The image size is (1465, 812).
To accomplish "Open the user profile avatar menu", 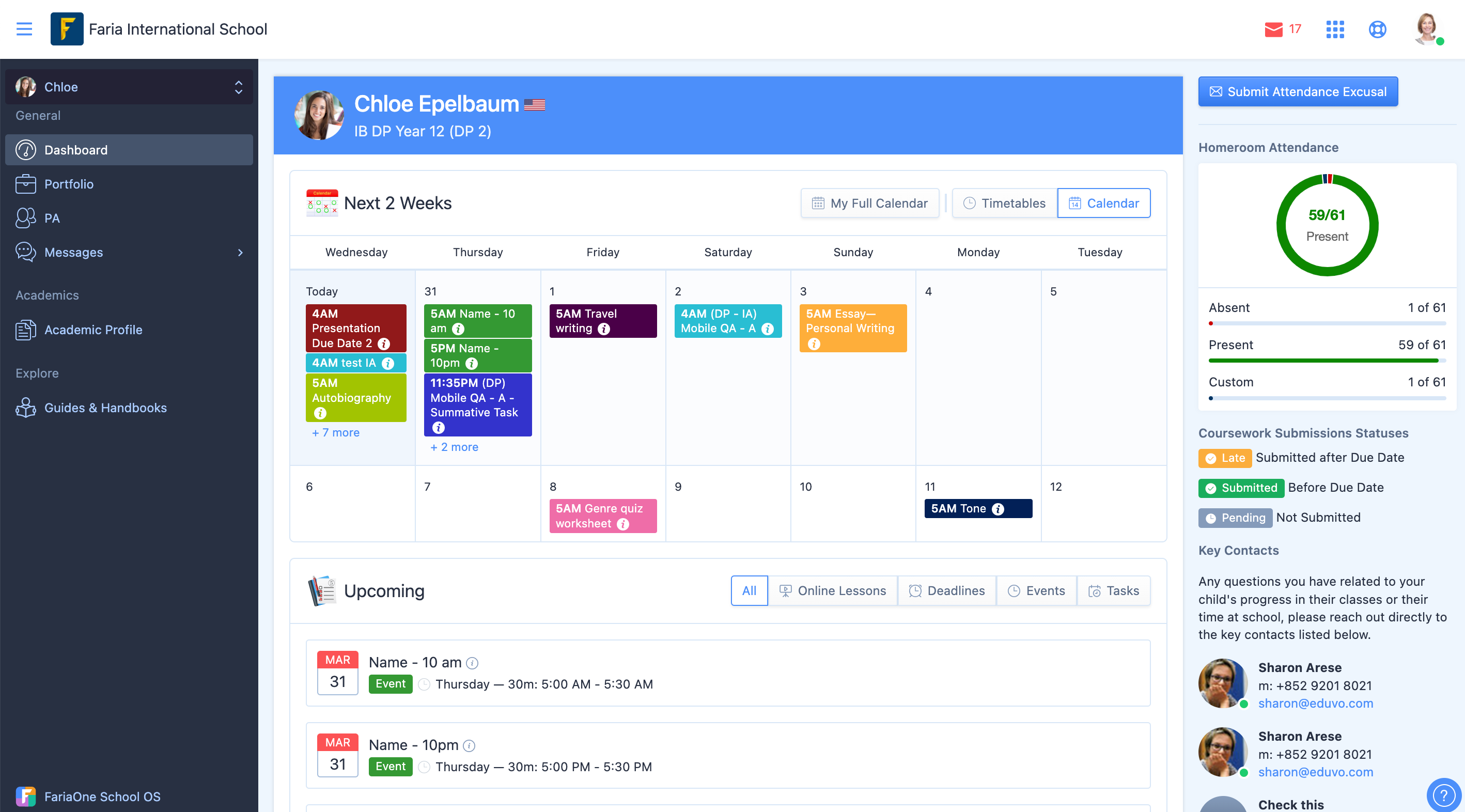I will (x=1427, y=29).
